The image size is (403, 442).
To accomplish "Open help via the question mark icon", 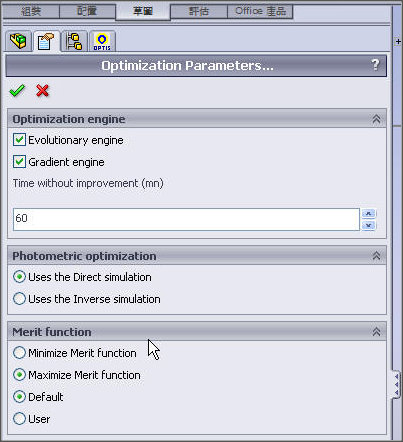I will (375, 64).
